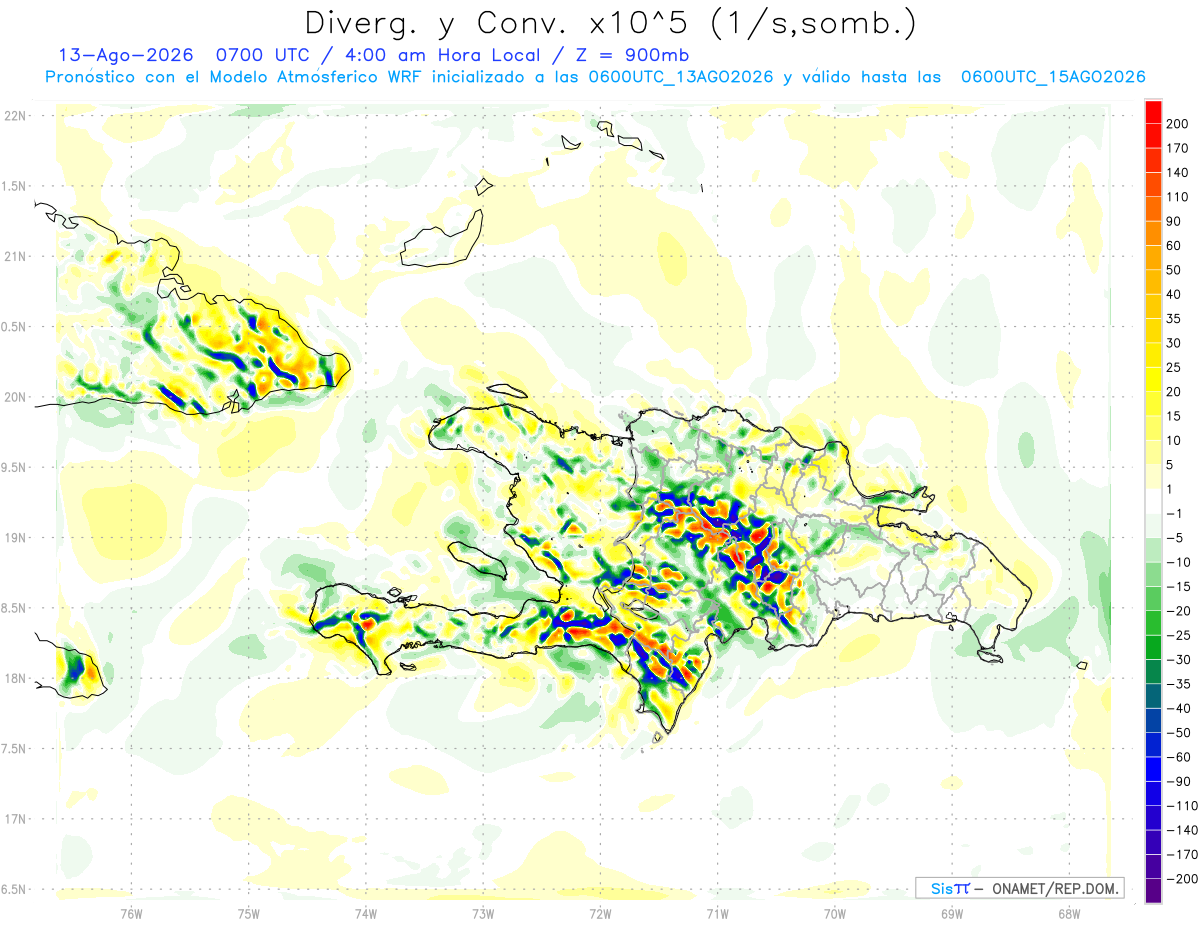This screenshot has height=927, width=1200.
Task: Click the '72W' longitude label
Action: click(x=600, y=914)
